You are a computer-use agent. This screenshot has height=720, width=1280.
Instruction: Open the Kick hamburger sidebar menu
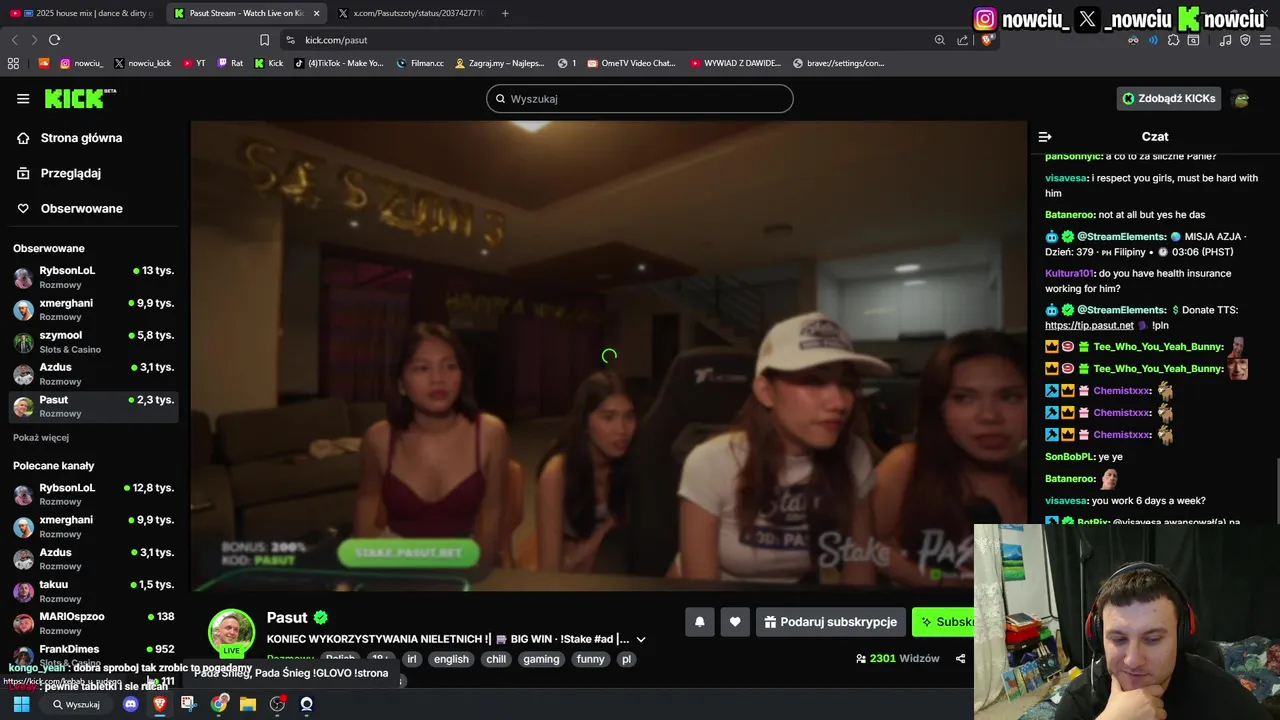tap(23, 98)
